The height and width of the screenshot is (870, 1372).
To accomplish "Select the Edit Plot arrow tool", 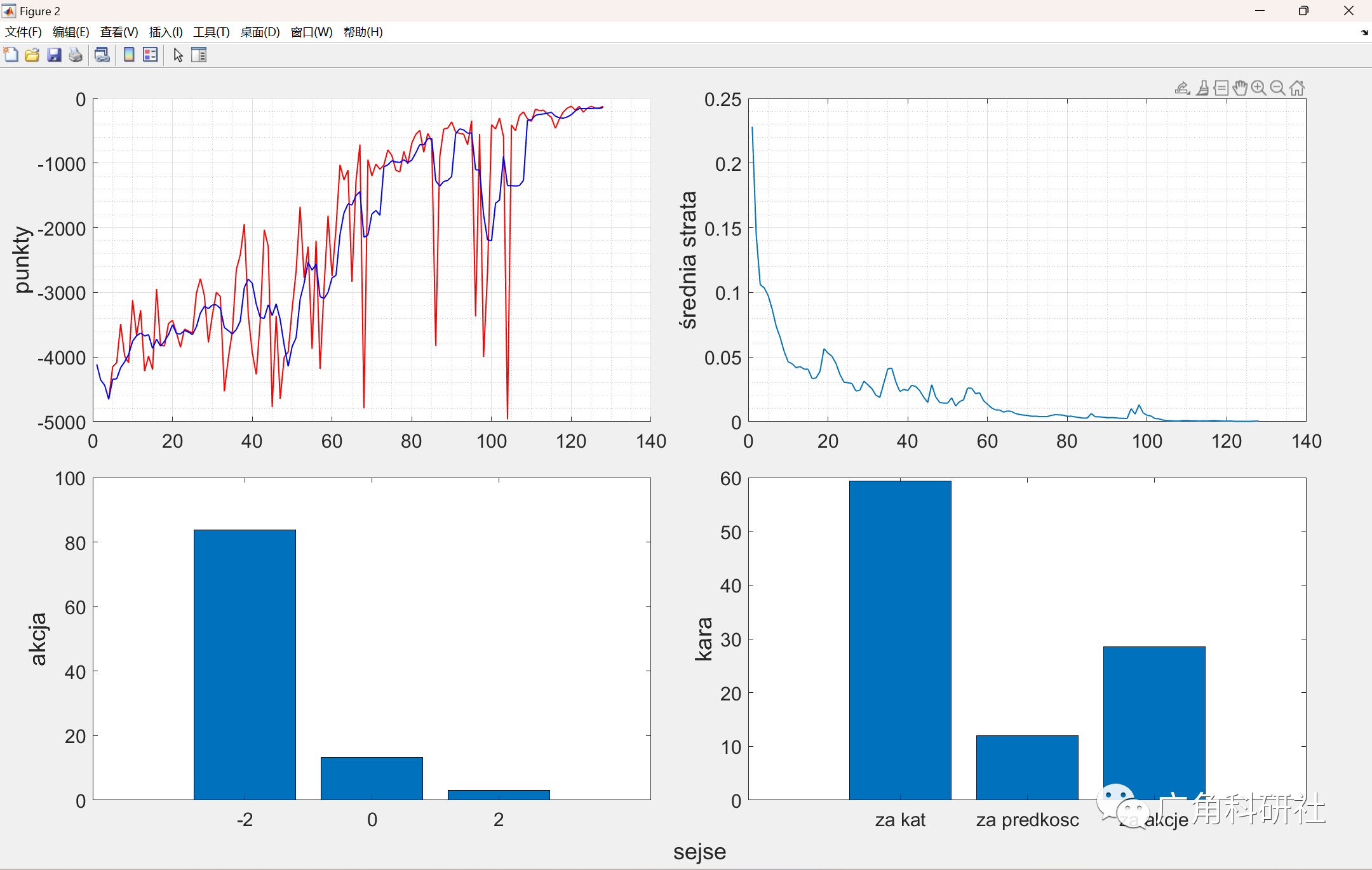I will coord(178,55).
